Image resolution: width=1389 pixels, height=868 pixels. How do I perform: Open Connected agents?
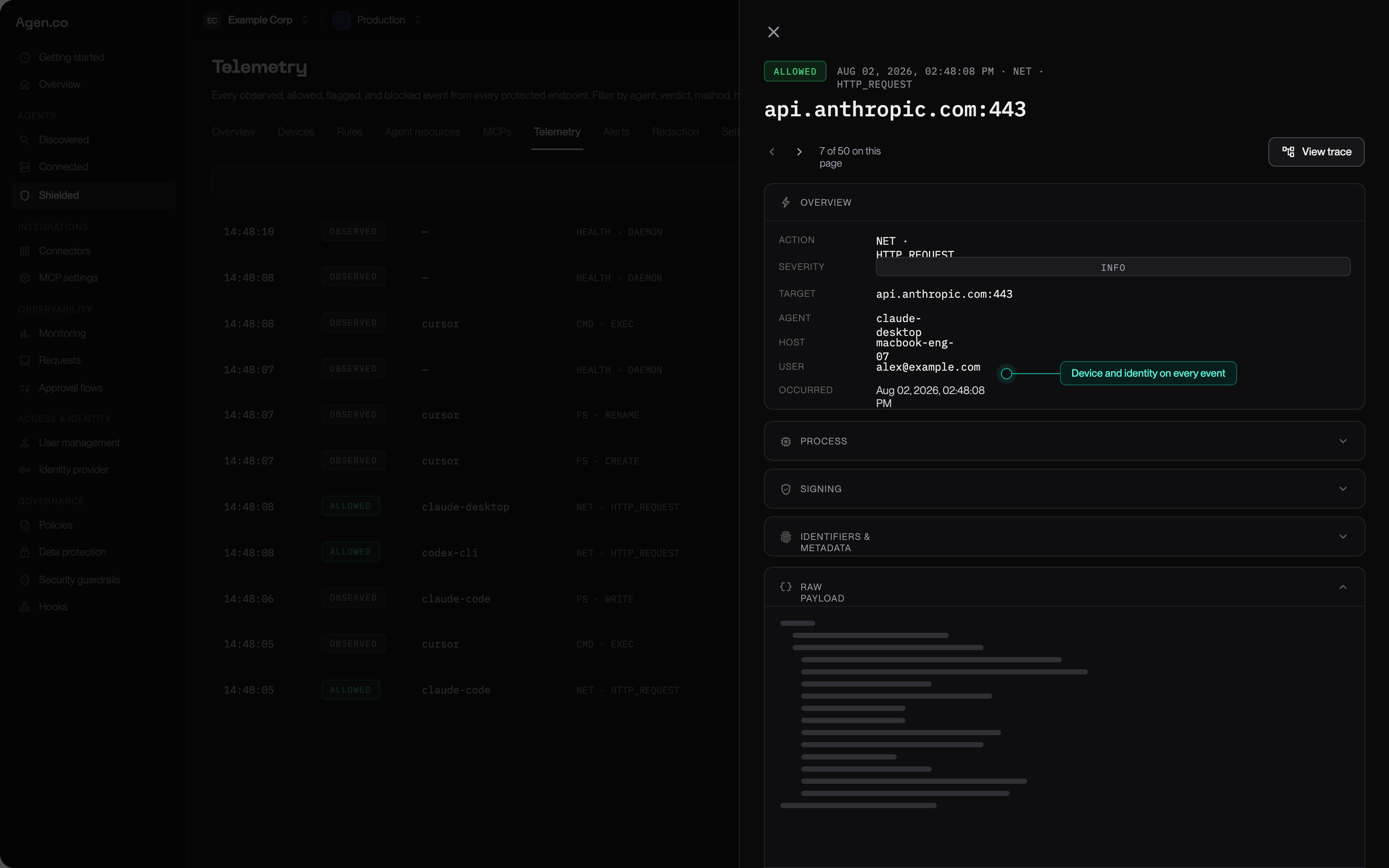pyautogui.click(x=63, y=167)
